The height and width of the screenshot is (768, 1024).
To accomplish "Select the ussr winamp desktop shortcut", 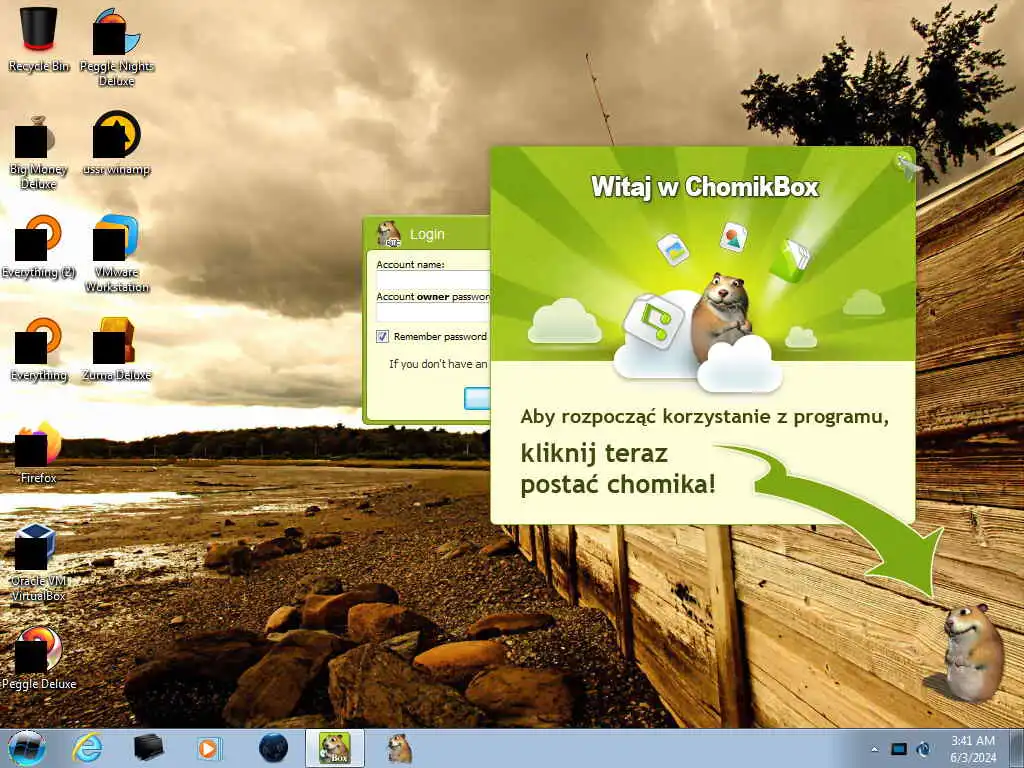I will click(x=116, y=143).
